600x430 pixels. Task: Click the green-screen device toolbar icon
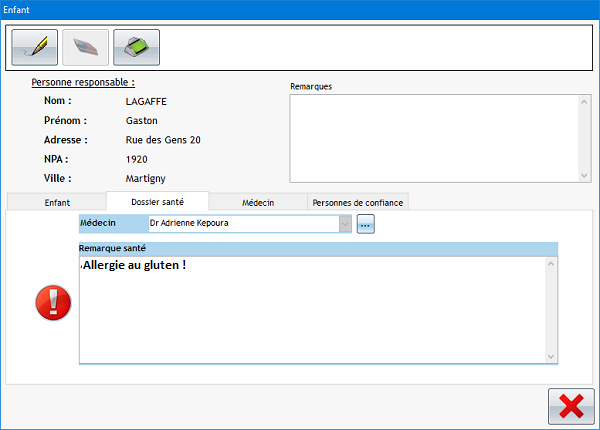click(136, 46)
